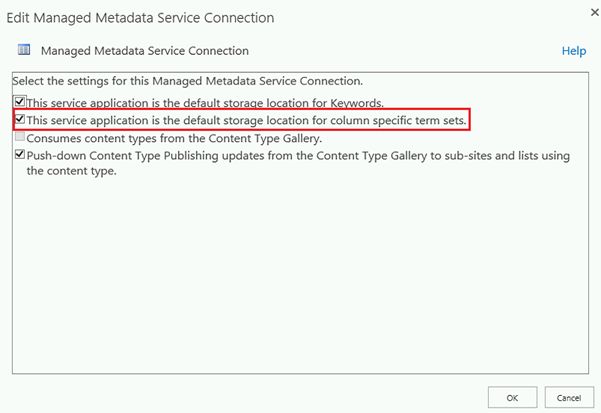Open the Help link

coord(573,50)
